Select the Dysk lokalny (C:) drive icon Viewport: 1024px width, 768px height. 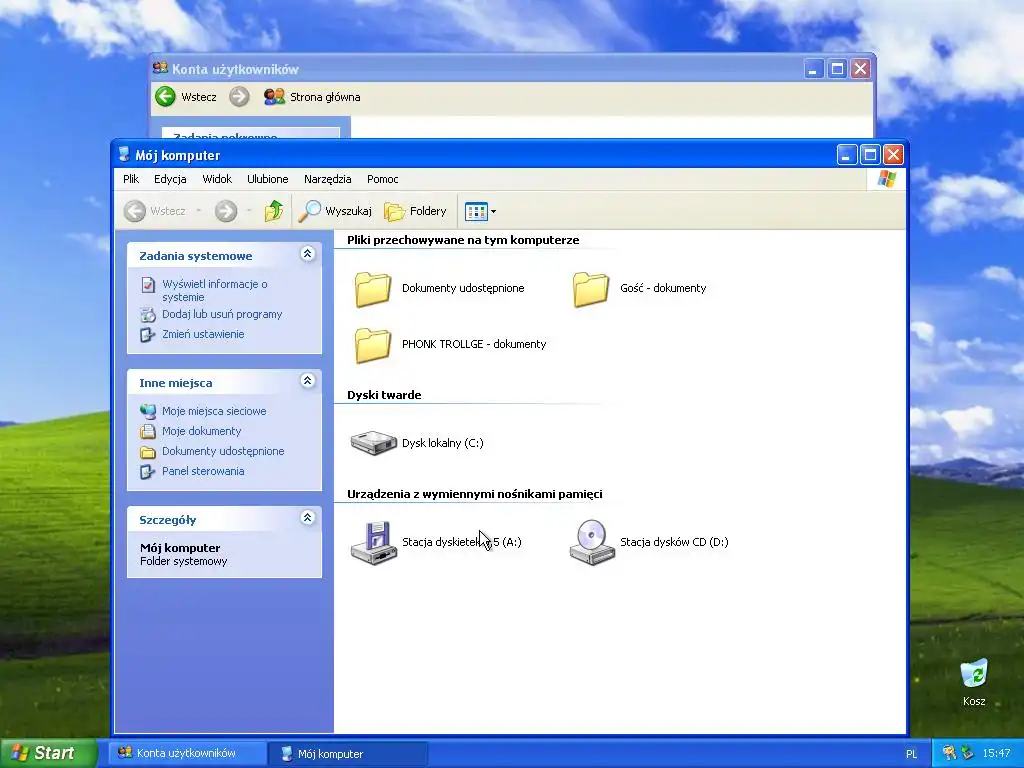(x=374, y=443)
